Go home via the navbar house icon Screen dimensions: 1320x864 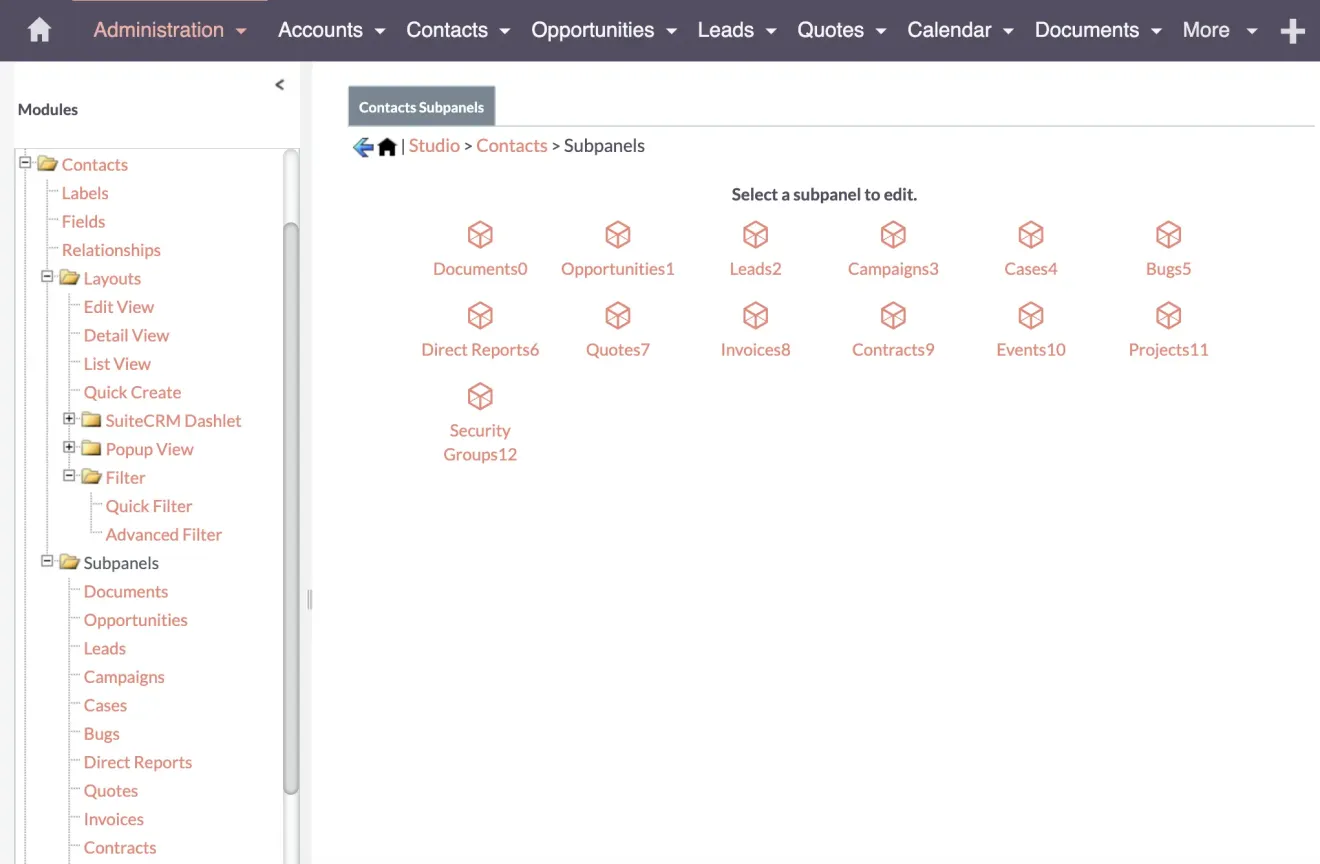pos(39,30)
